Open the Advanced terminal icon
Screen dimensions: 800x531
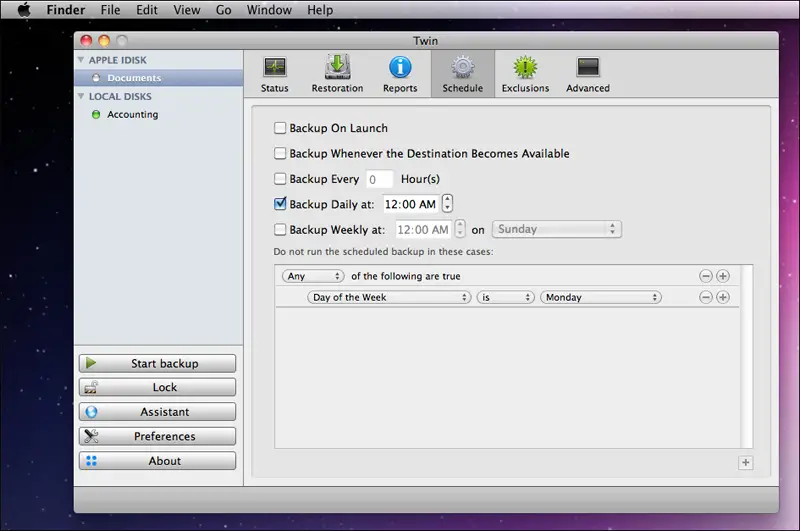pos(588,67)
